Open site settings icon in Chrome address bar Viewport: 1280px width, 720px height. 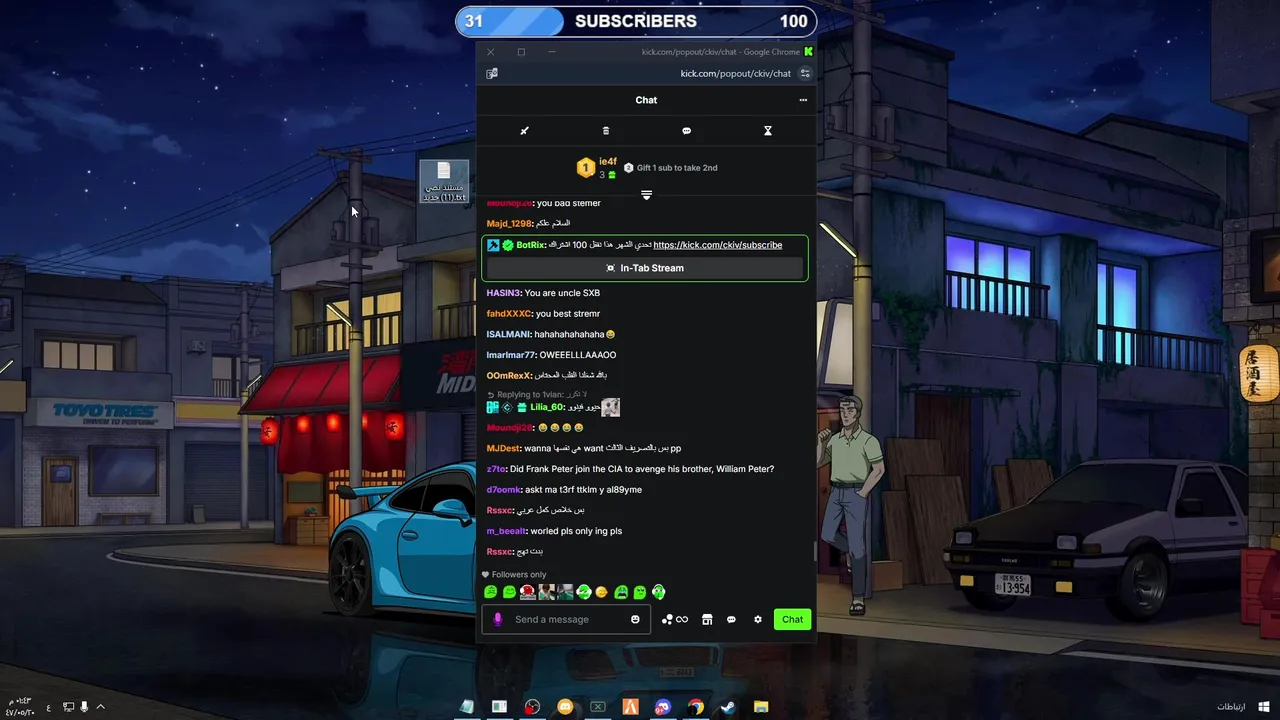[805, 73]
